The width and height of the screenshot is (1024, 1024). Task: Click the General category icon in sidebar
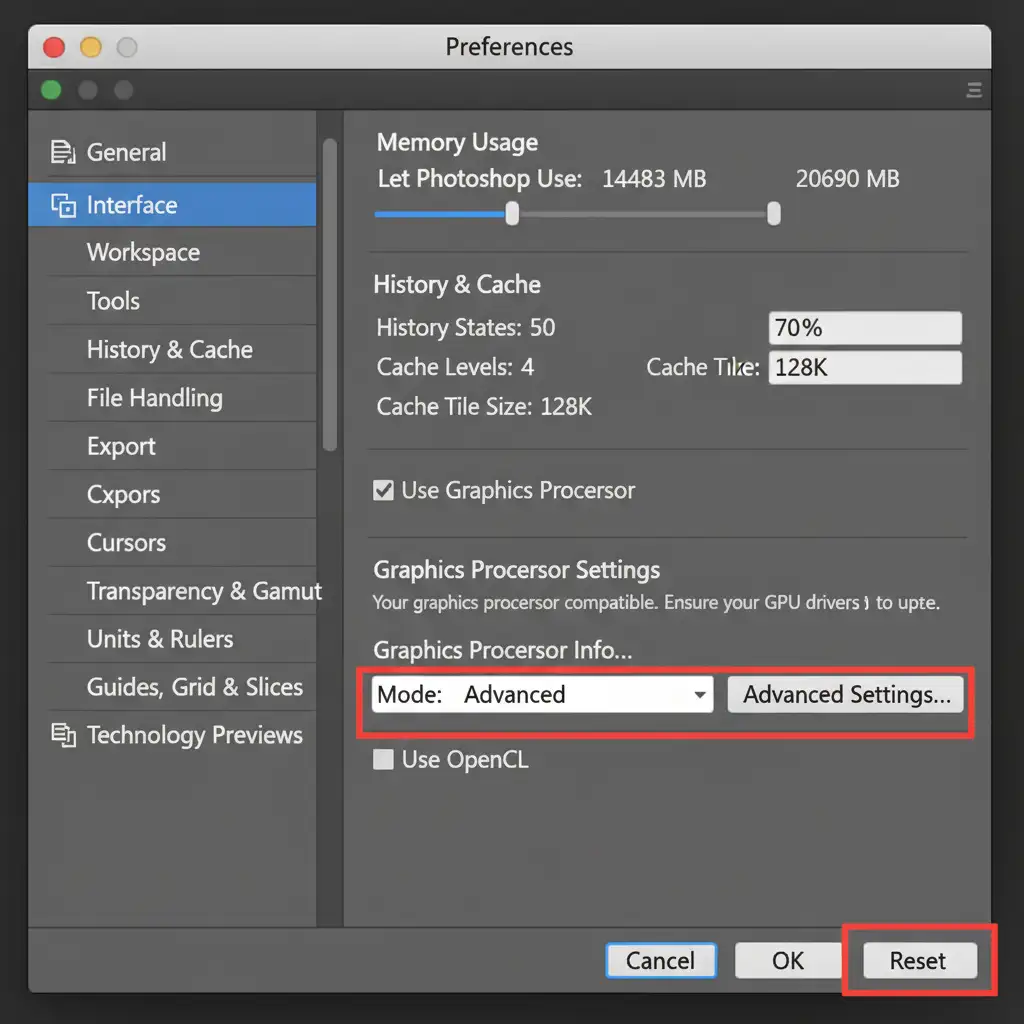(x=63, y=153)
